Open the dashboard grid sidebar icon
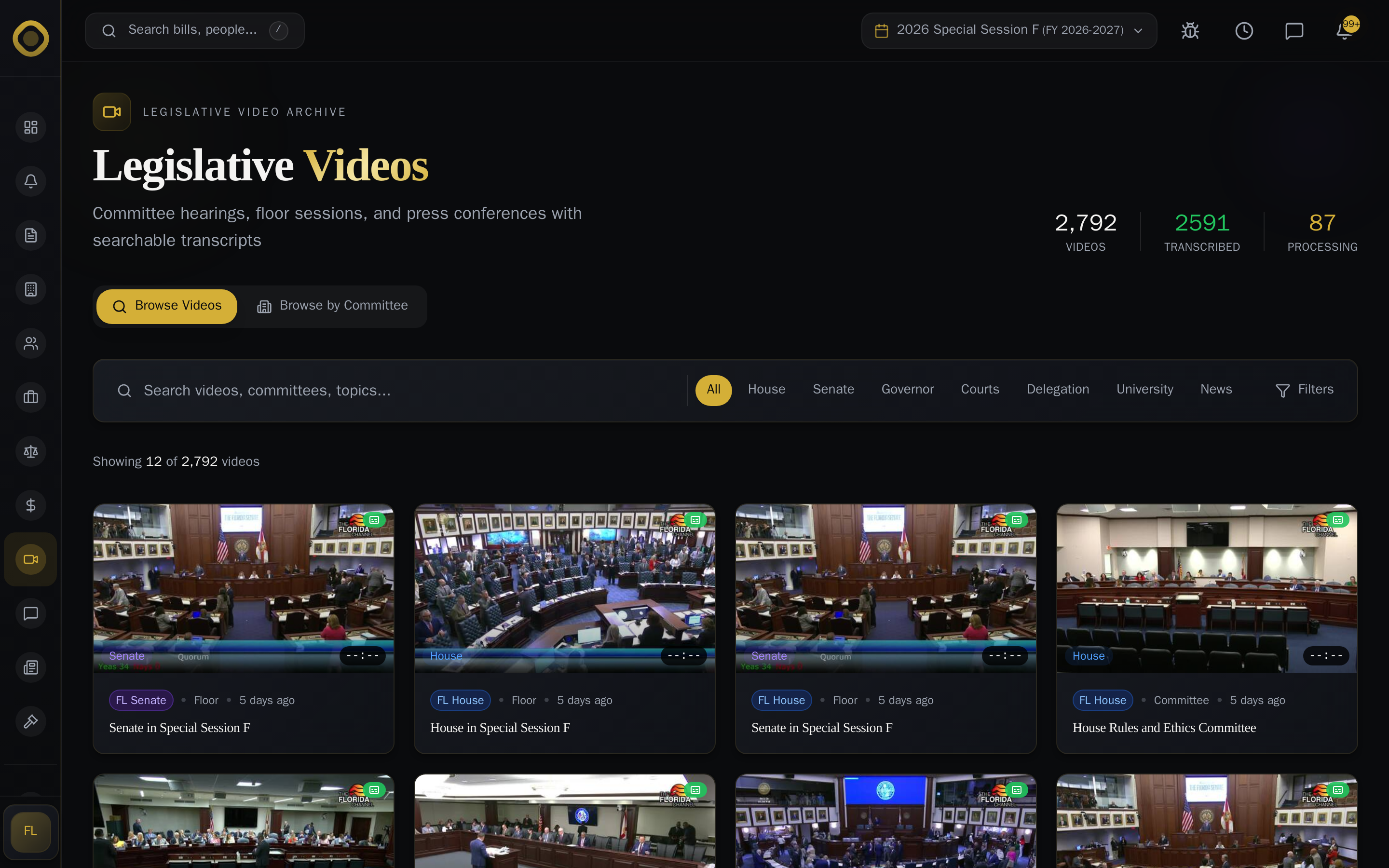 [30, 127]
